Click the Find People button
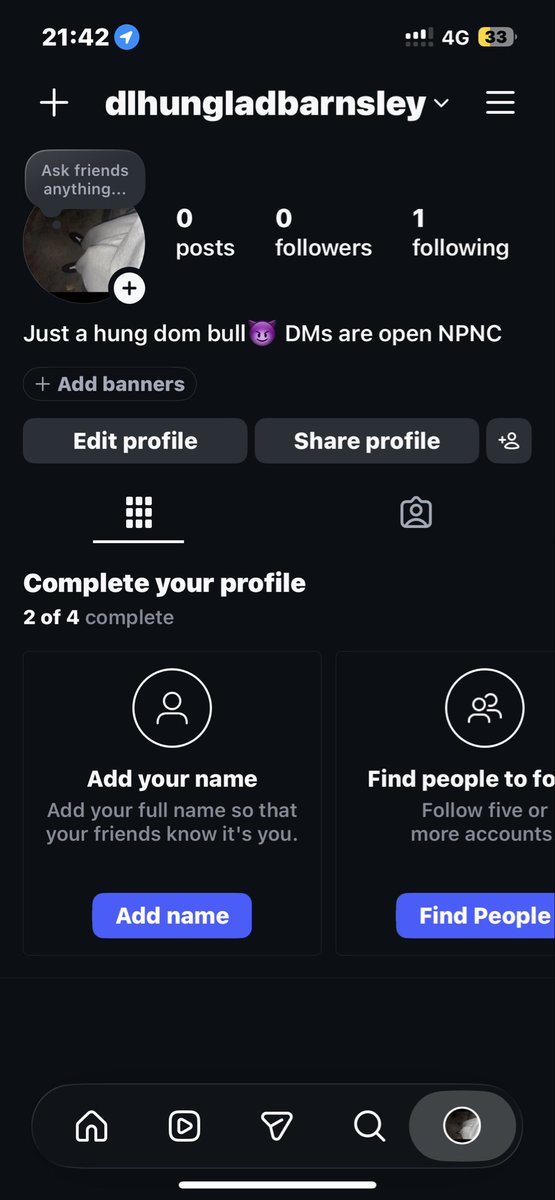This screenshot has width=555, height=1200. (476, 915)
